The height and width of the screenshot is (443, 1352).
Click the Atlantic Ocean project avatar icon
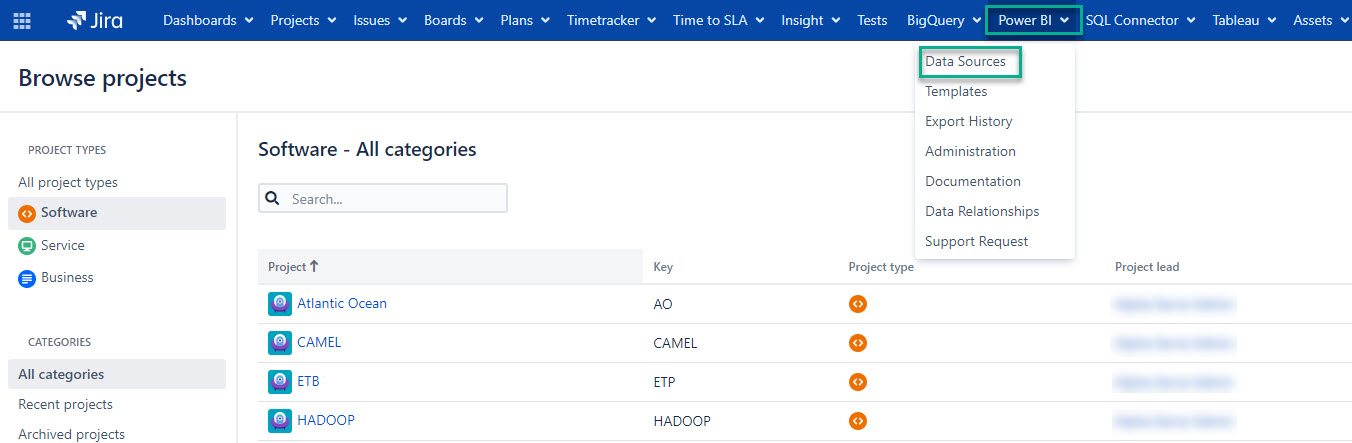coord(280,304)
